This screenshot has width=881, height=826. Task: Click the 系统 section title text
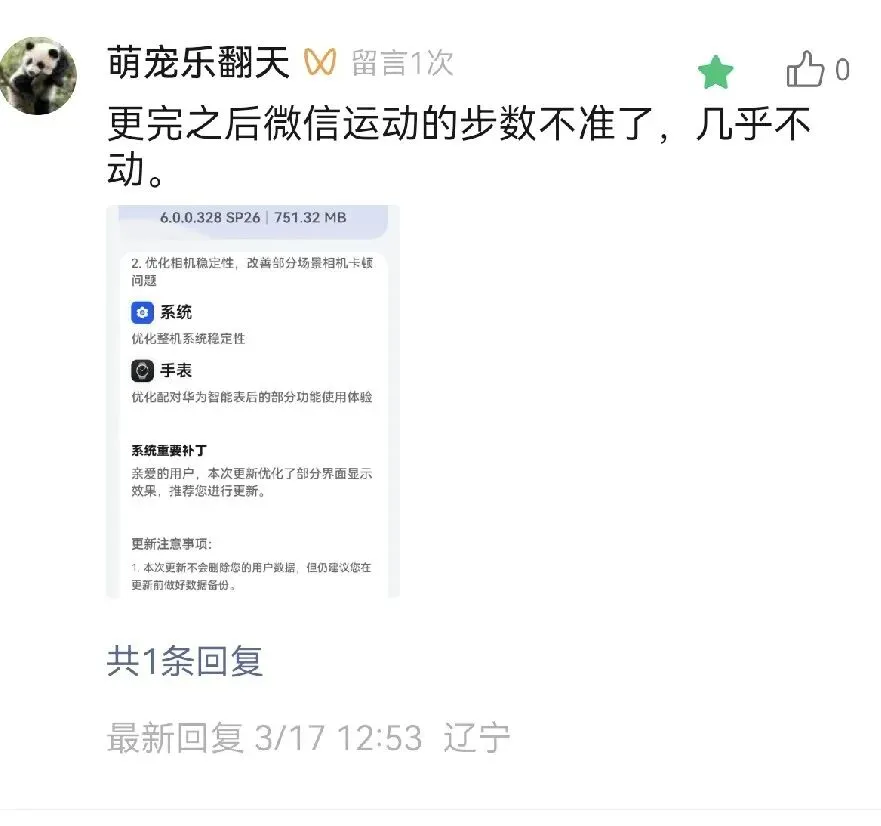click(176, 312)
